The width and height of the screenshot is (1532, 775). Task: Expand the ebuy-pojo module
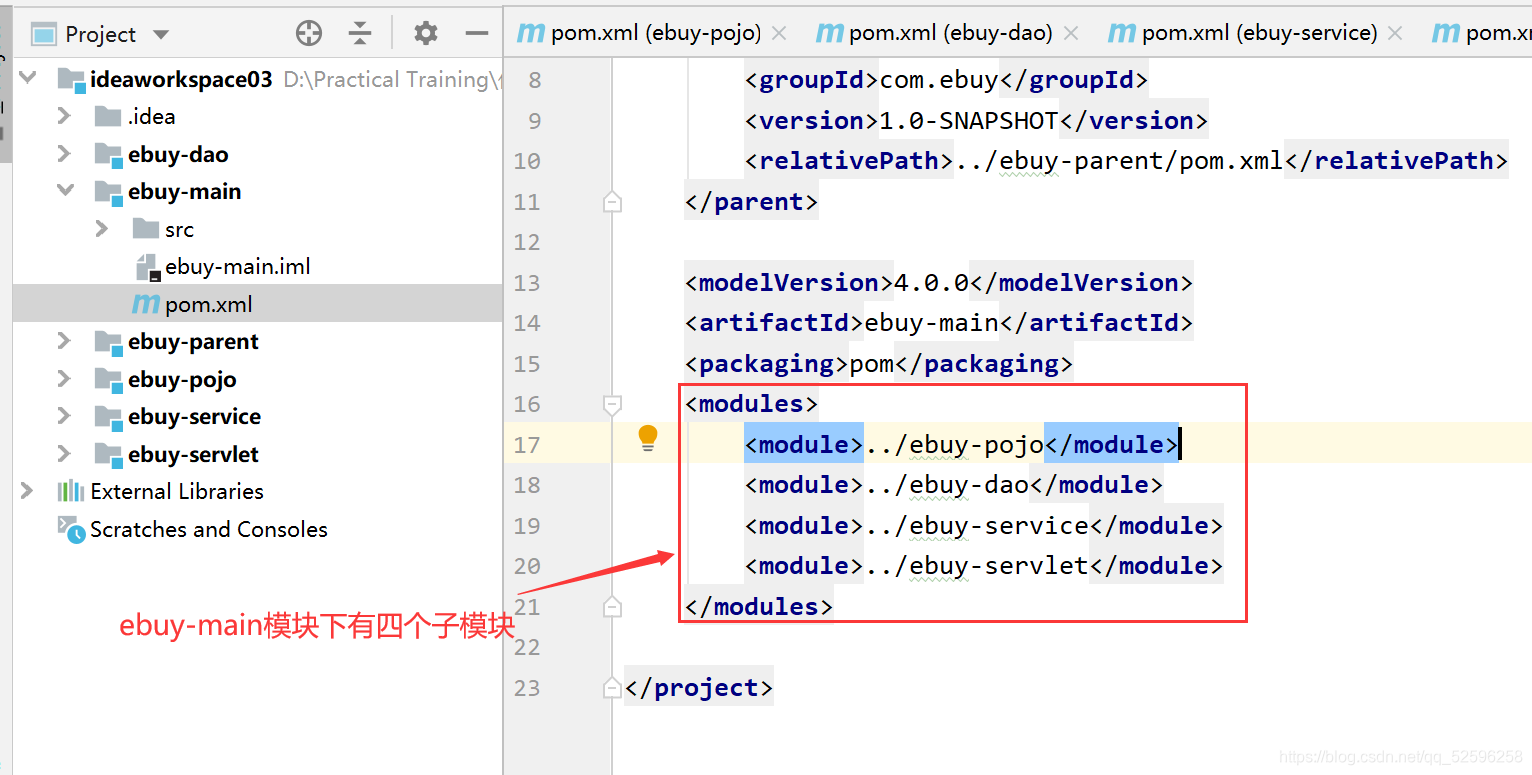(x=64, y=379)
